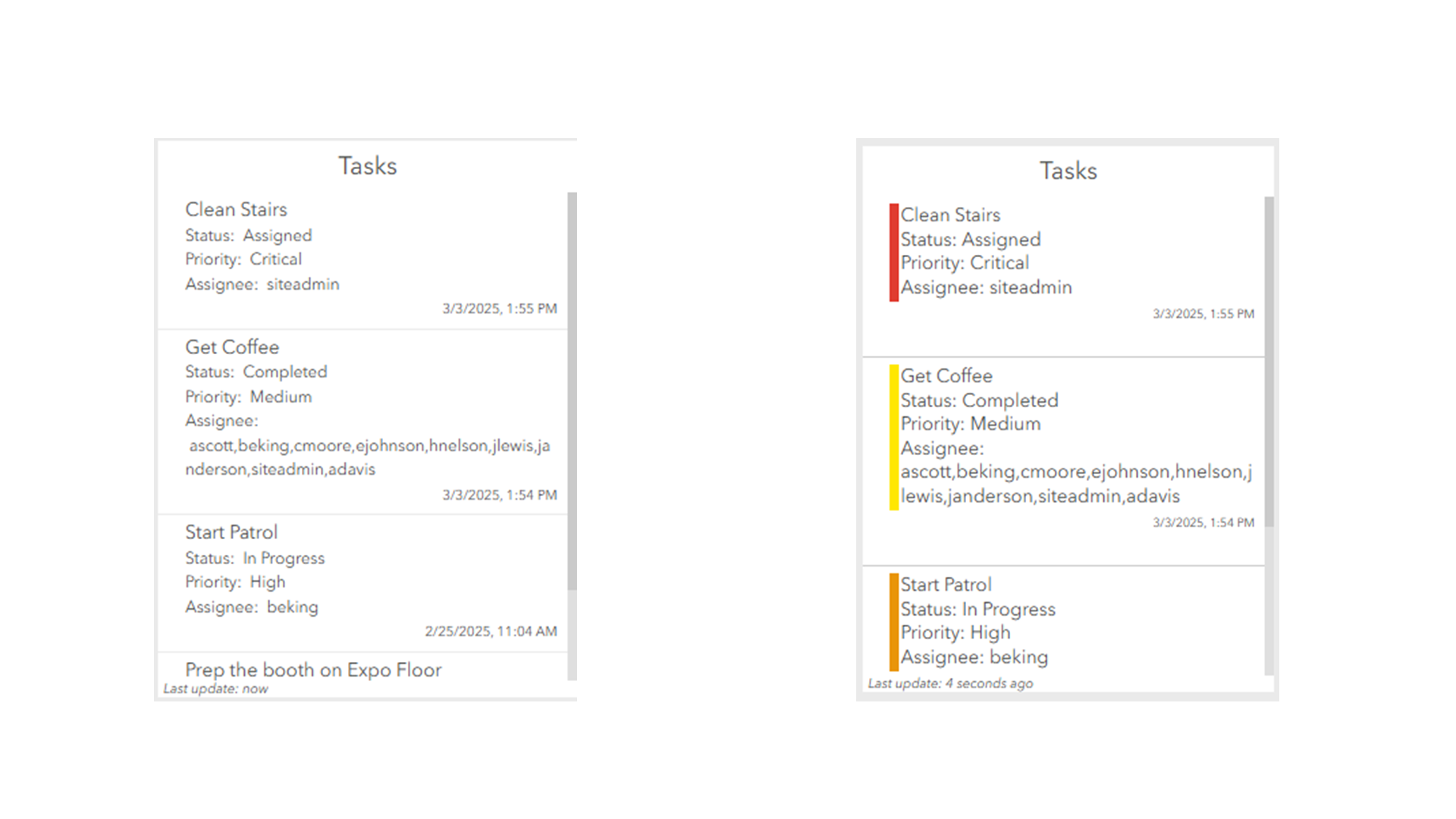Viewport: 1456px width, 819px height.
Task: Click the assignee siteadmin on Clean Stairs
Action: [303, 284]
